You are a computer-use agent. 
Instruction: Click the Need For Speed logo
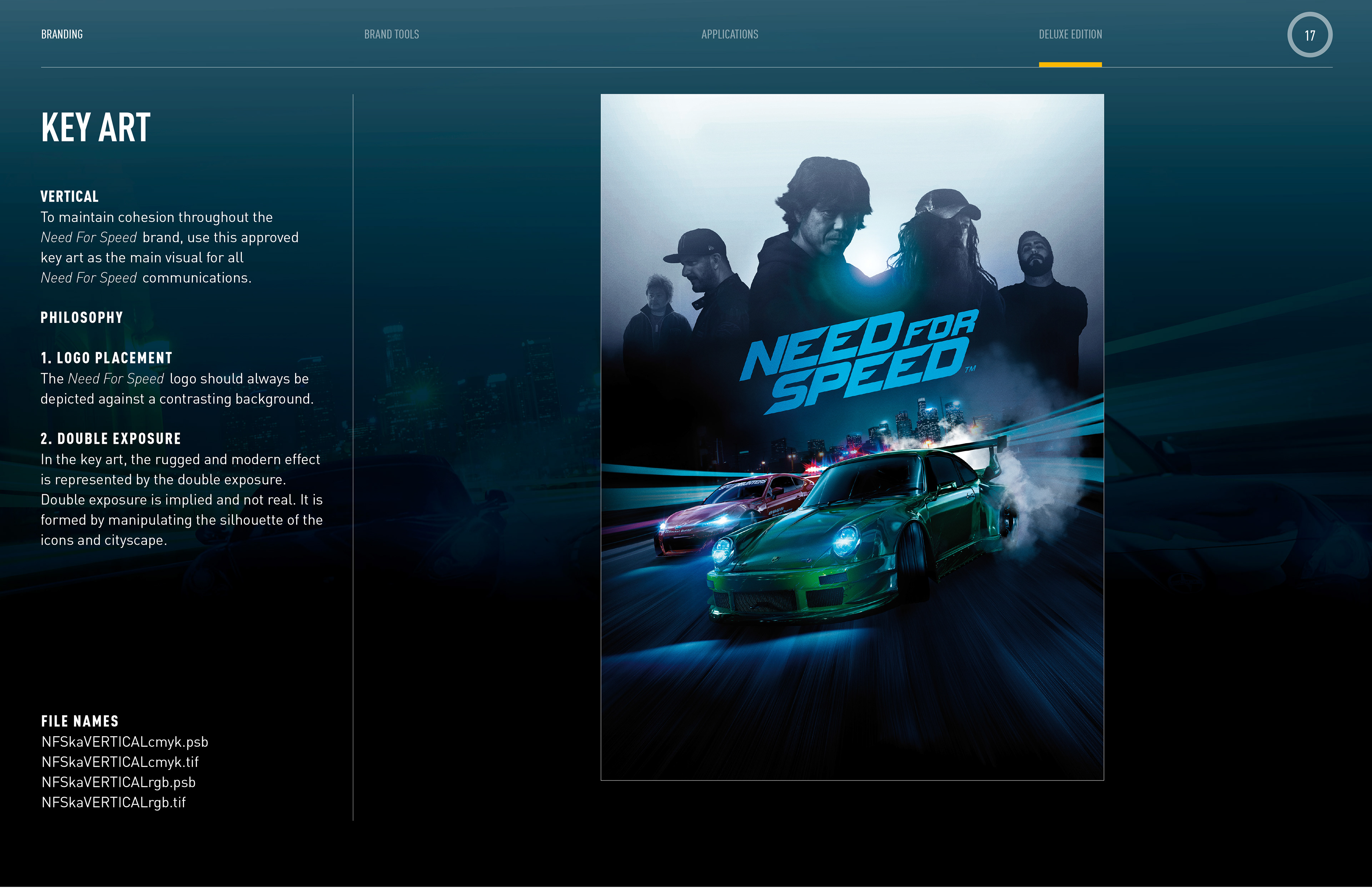tap(859, 362)
